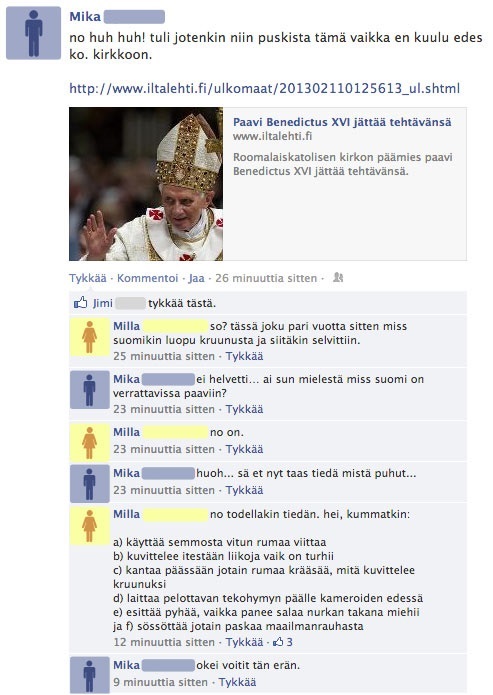Like the 12 minuuttia sitten comment
The width and height of the screenshot is (493, 695).
coord(244,642)
